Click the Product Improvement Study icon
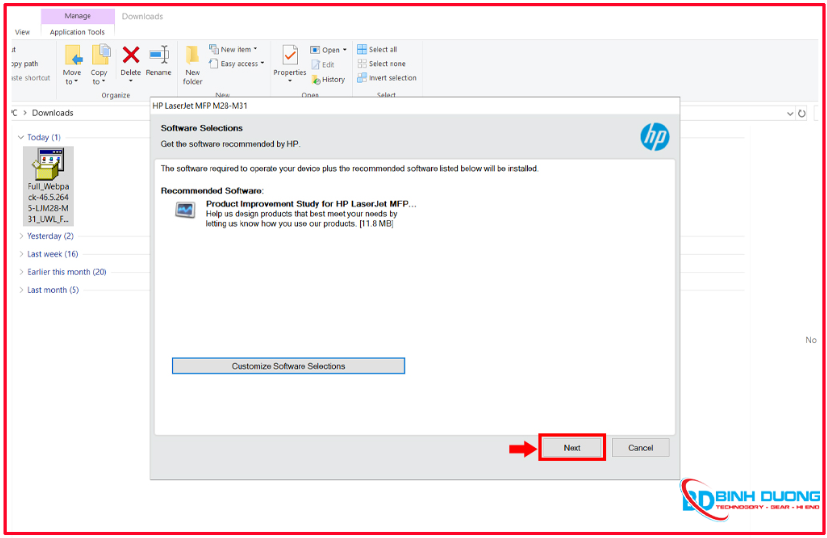This screenshot has height=538, width=827. coord(185,210)
